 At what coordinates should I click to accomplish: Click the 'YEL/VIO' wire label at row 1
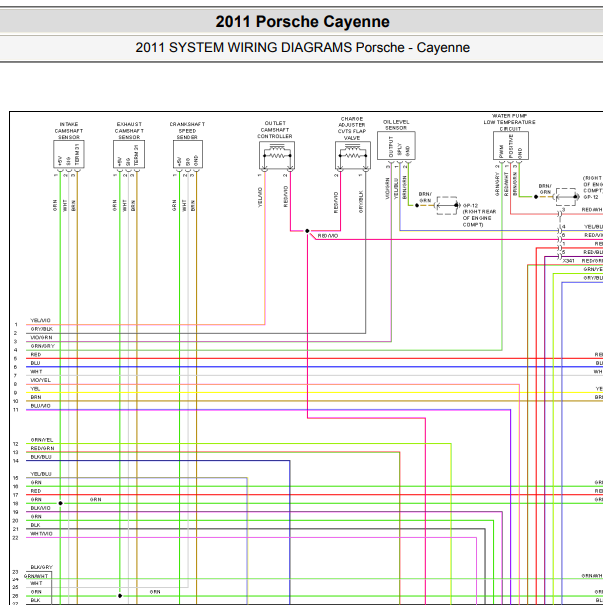tap(41, 321)
